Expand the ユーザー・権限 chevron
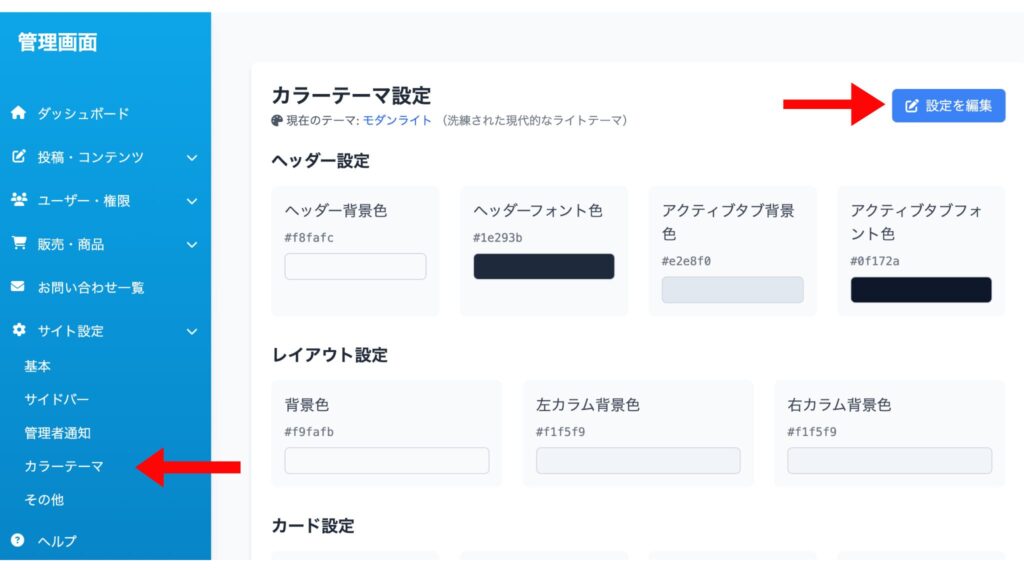Screen dimensions: 1024x572 (x=192, y=201)
